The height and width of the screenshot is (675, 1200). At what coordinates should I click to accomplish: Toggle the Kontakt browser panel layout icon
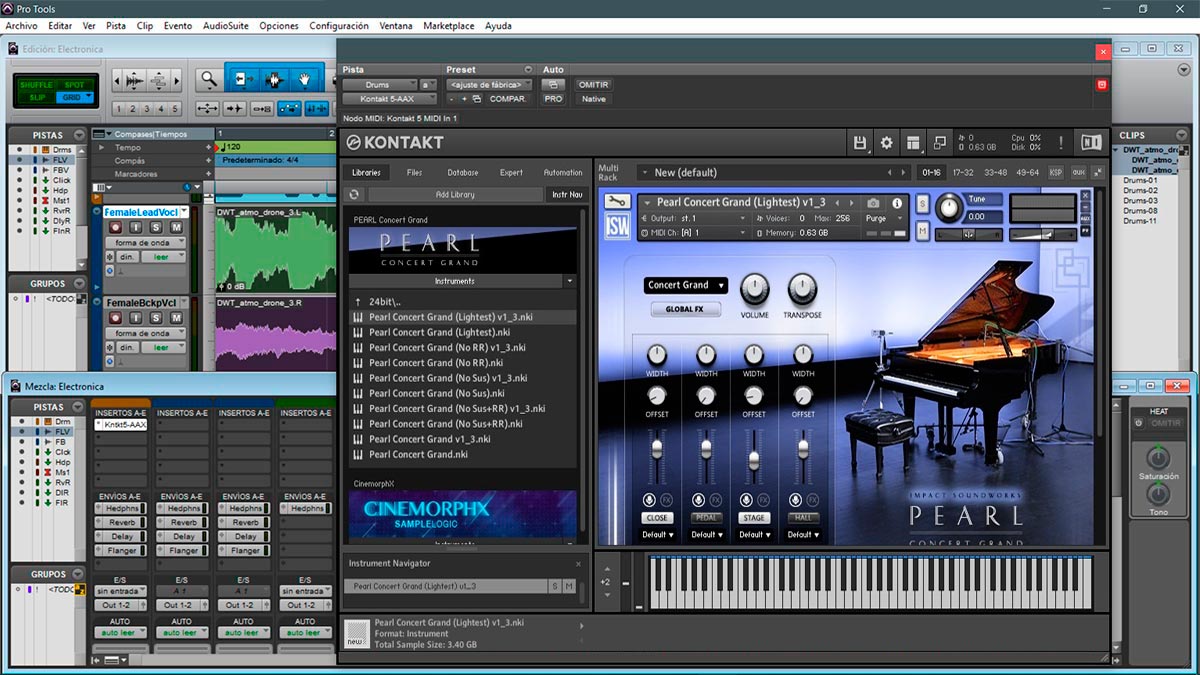tap(912, 143)
